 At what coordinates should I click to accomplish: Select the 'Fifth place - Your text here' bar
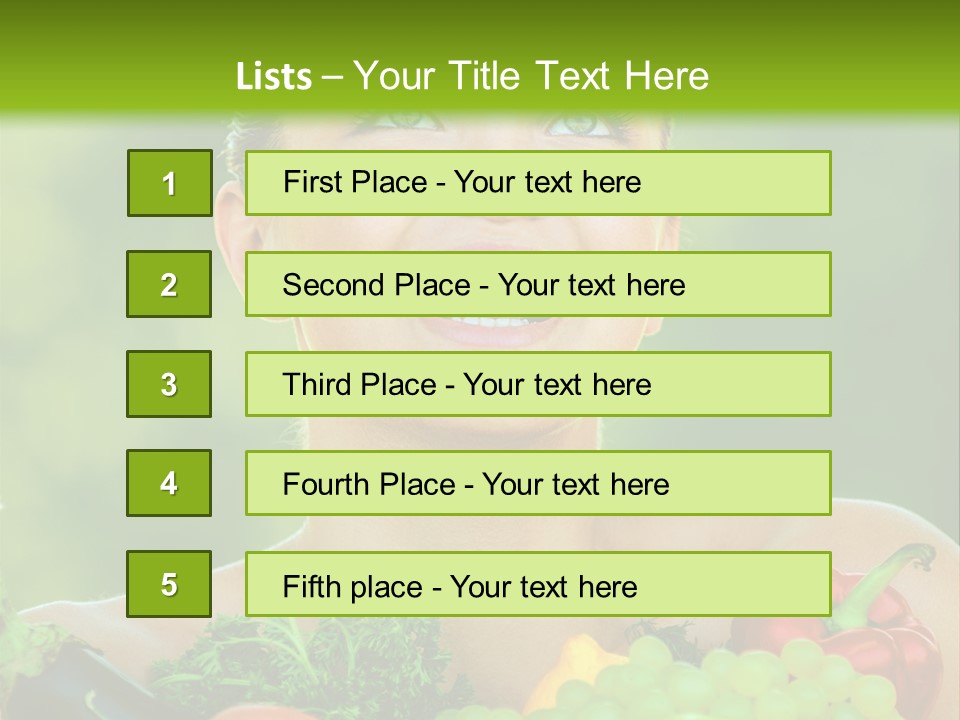coord(538,584)
